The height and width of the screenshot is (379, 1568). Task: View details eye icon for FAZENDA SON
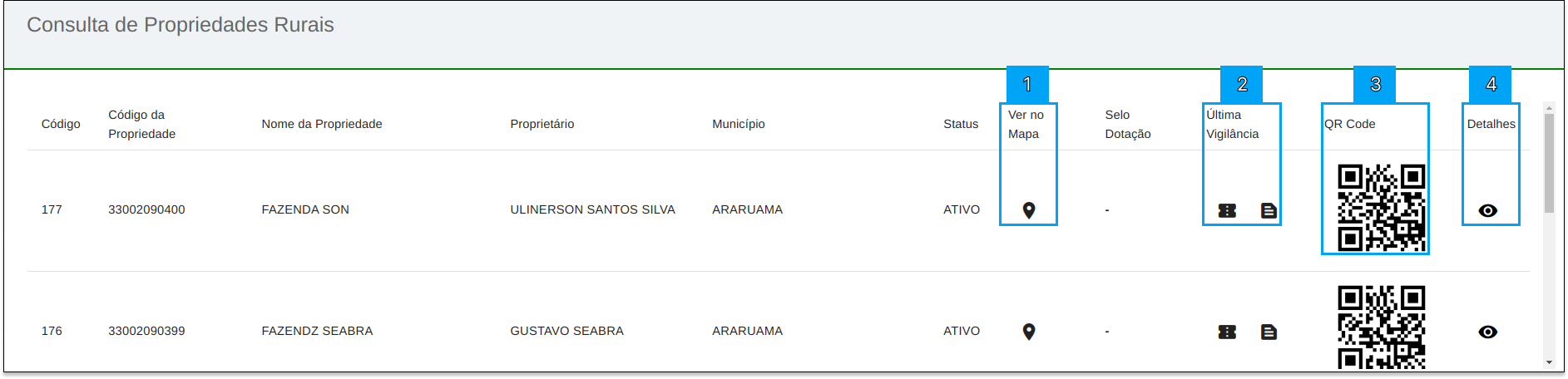[1488, 210]
